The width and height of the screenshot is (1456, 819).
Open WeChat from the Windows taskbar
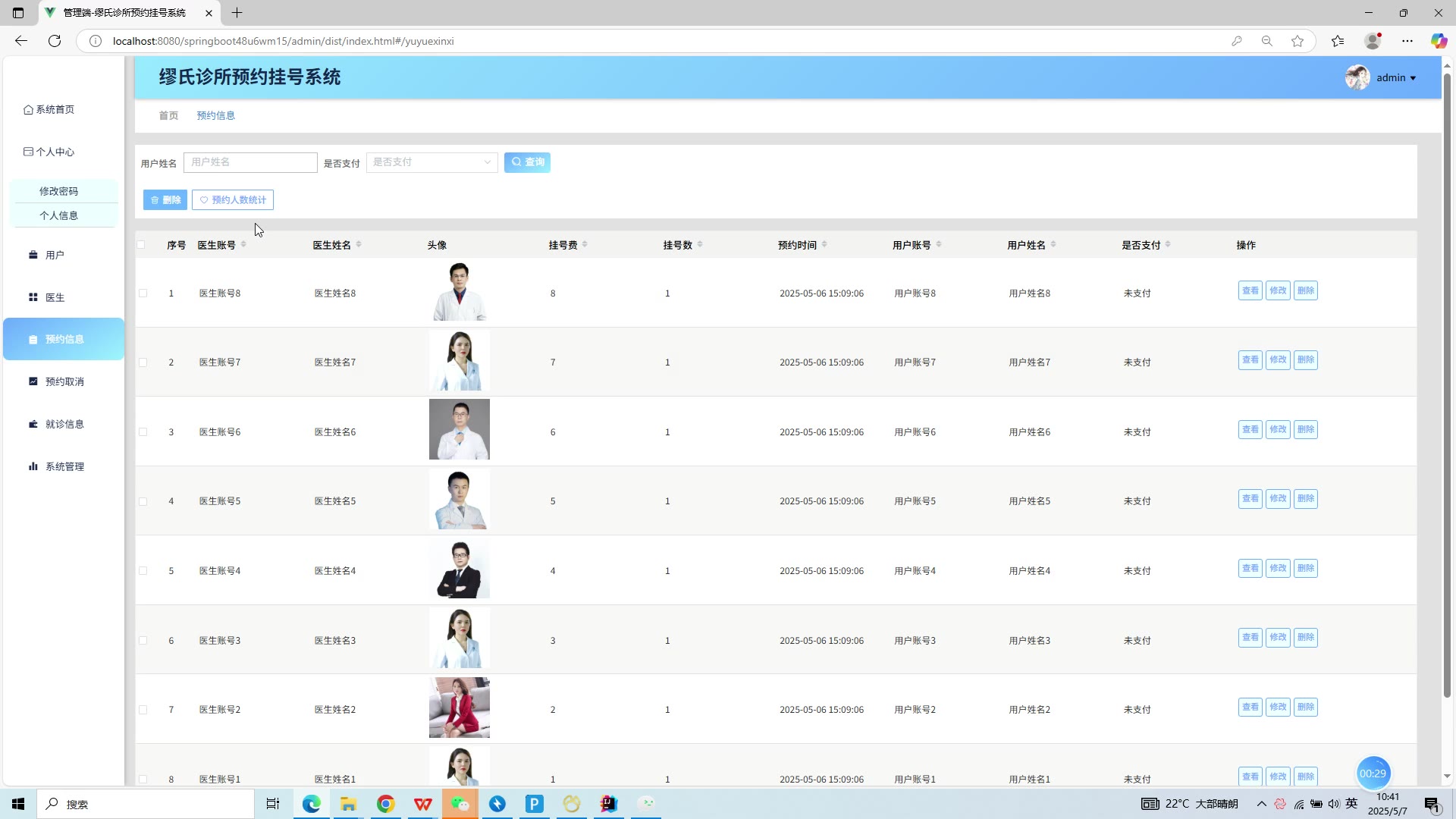[460, 804]
